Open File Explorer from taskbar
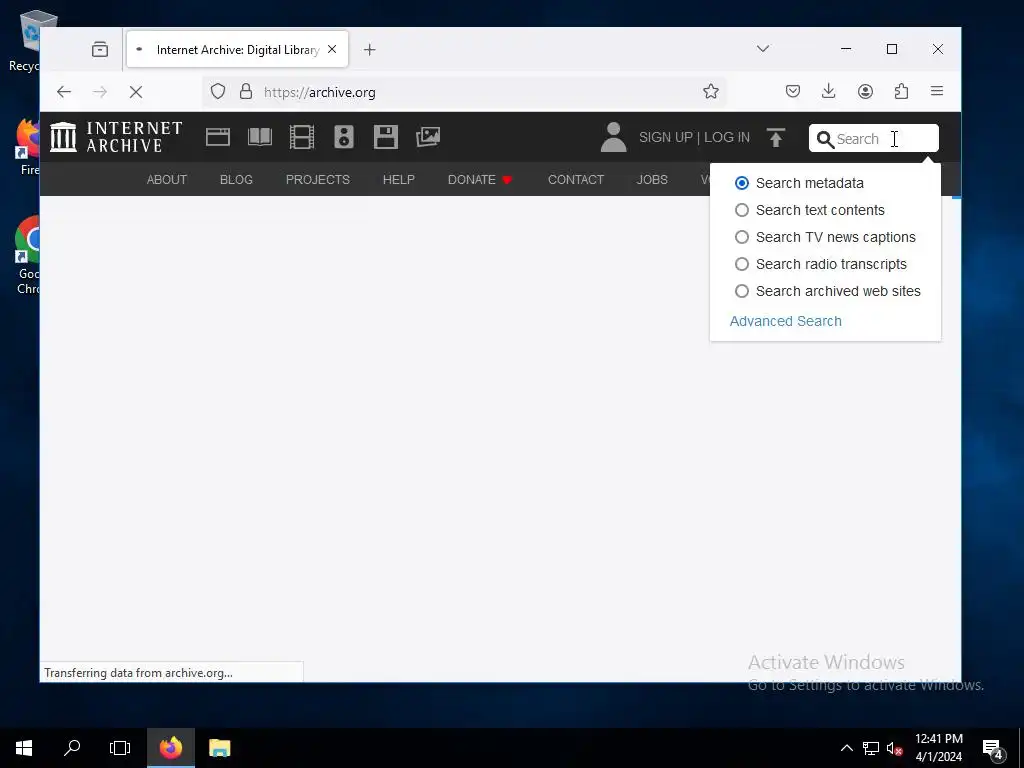The width and height of the screenshot is (1024, 768). 219,748
